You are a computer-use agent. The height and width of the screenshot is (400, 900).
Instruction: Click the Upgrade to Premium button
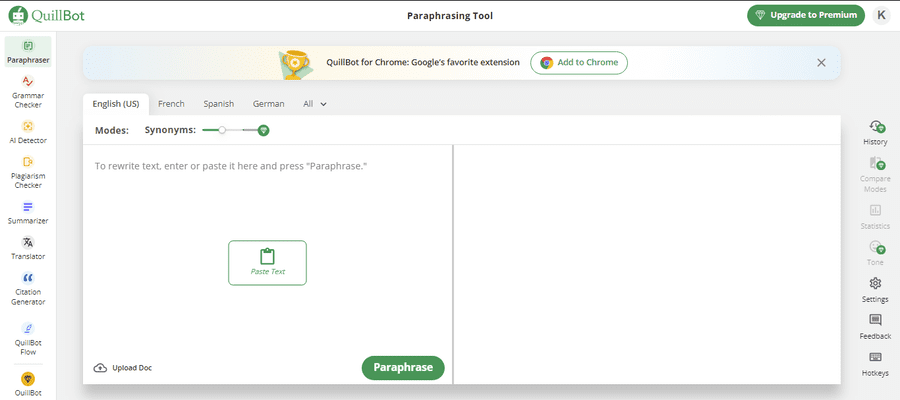pyautogui.click(x=806, y=15)
